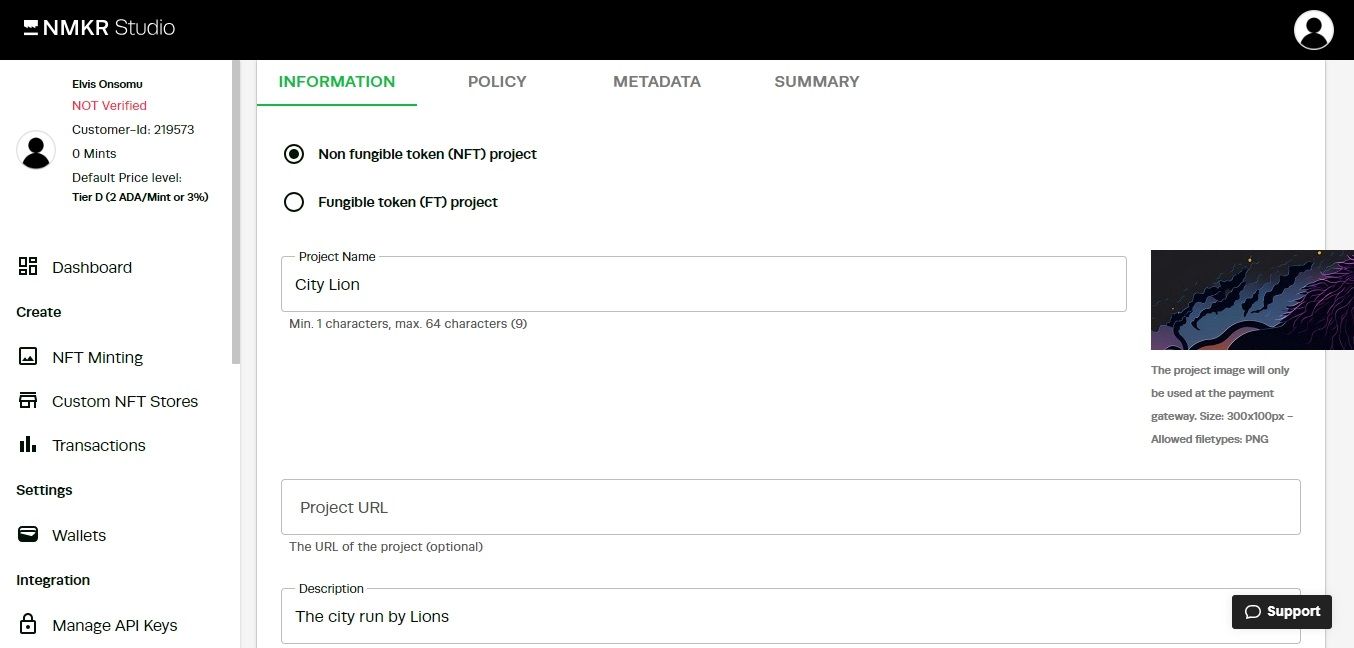View the SUMMARY tab
The height and width of the screenshot is (648, 1354).
click(x=816, y=81)
